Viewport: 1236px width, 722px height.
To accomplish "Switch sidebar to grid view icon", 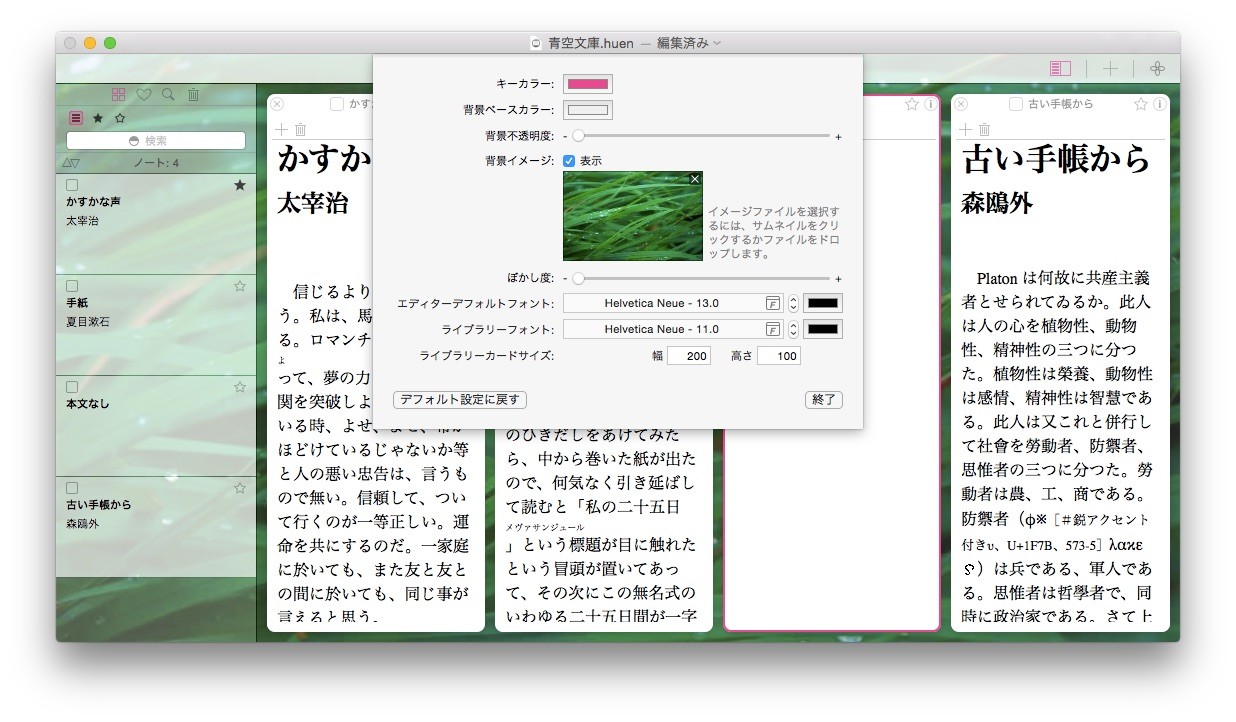I will click(119, 94).
